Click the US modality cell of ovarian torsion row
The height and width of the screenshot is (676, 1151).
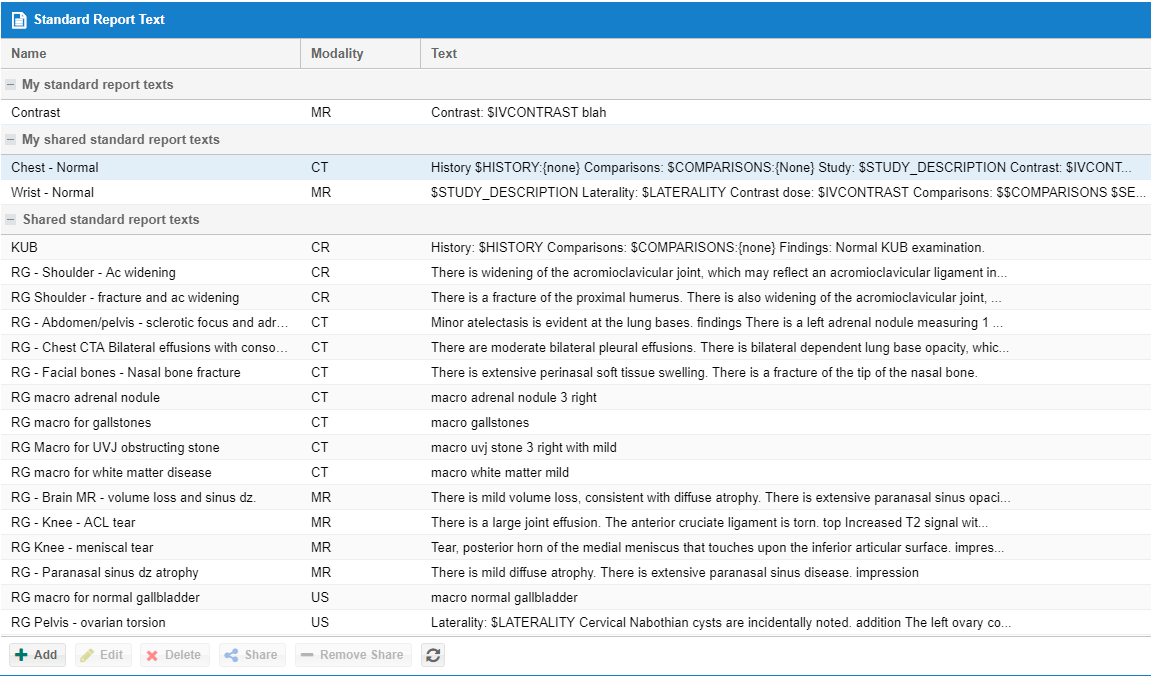click(x=320, y=622)
